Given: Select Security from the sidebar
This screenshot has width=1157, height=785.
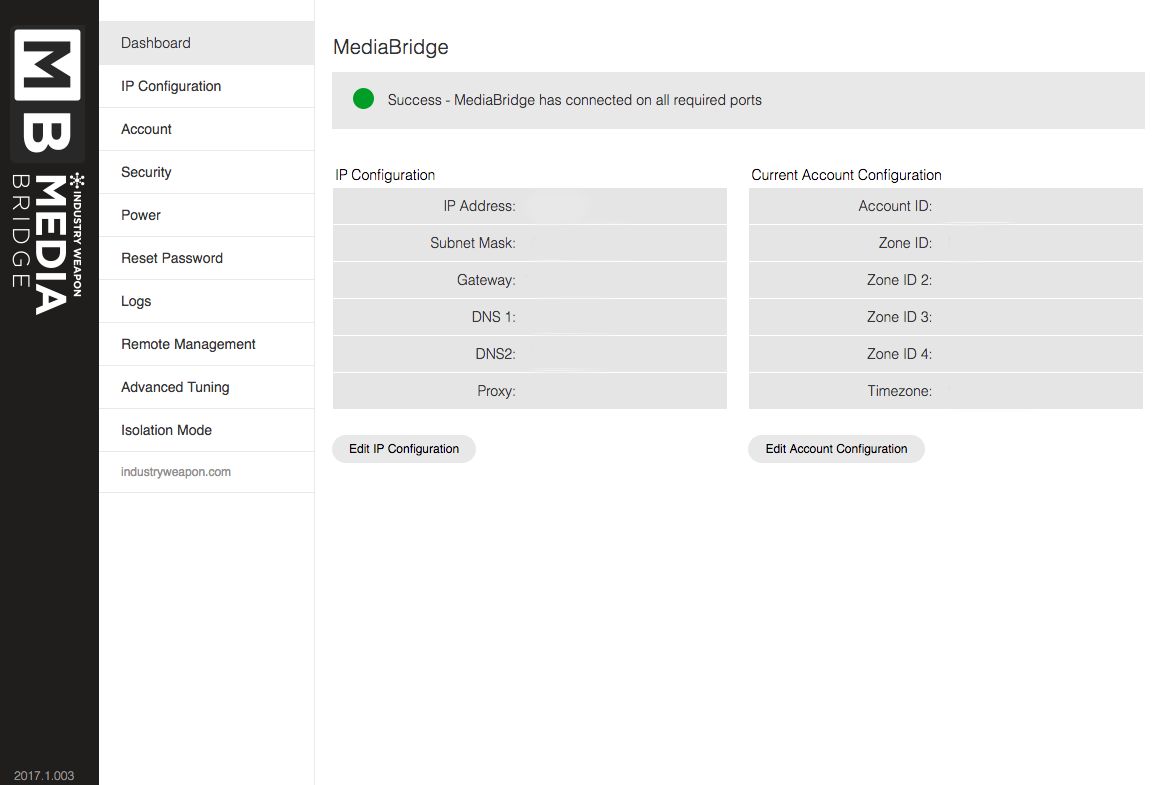Looking at the screenshot, I should click(x=207, y=172).
